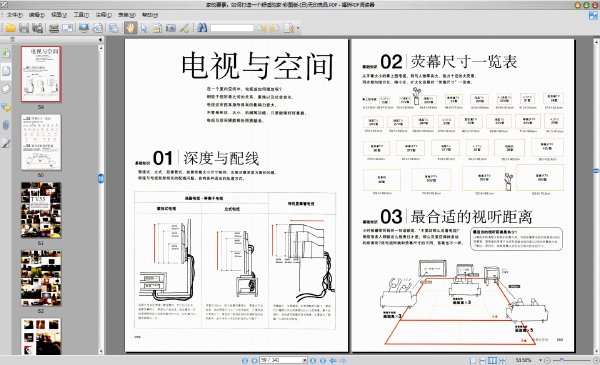
Task: Open the Help menu (帮助)
Action: pyautogui.click(x=150, y=15)
